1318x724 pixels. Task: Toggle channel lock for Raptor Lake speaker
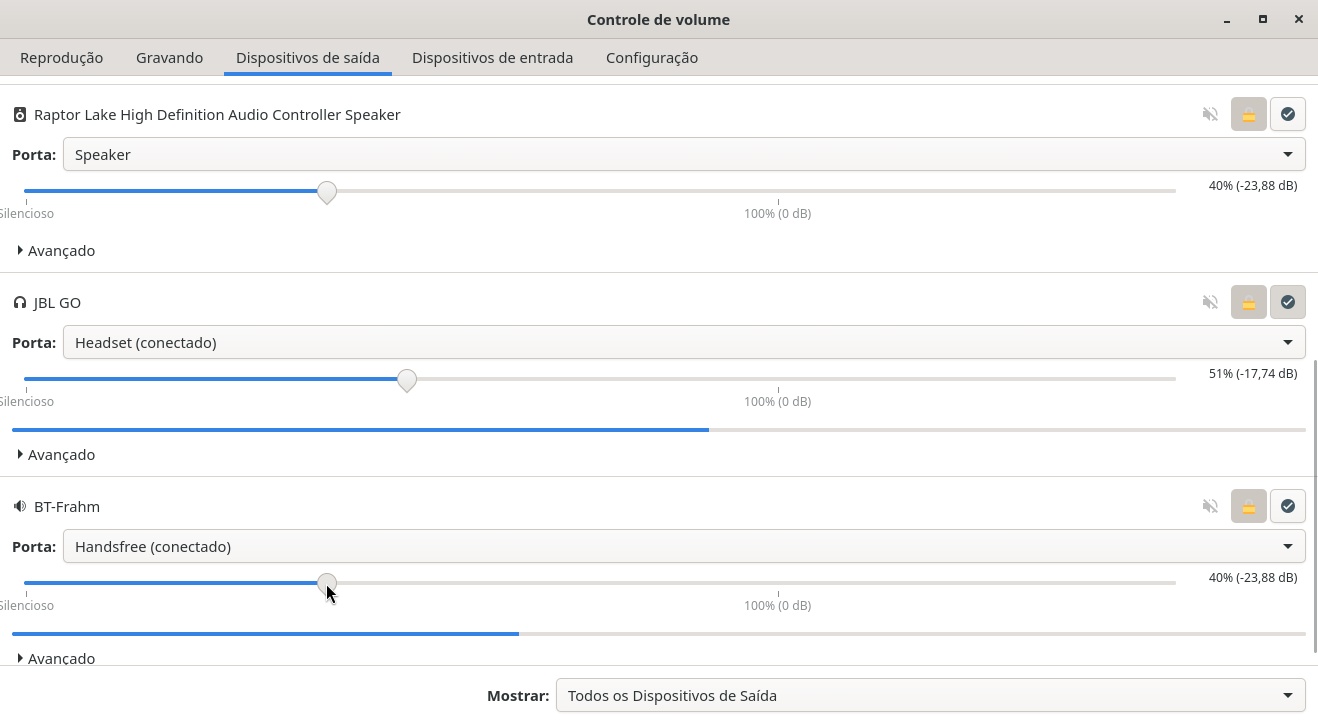point(1248,114)
